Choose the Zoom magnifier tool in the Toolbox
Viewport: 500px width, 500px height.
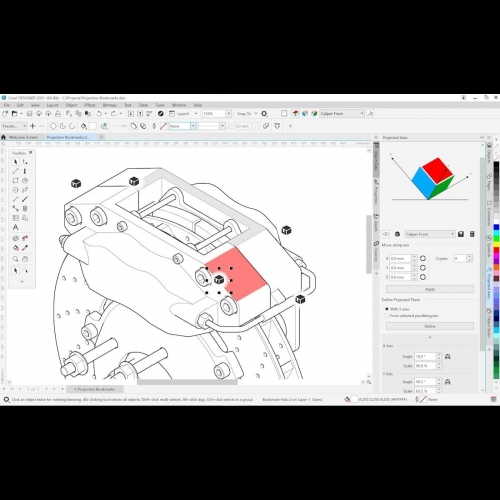click(15, 259)
